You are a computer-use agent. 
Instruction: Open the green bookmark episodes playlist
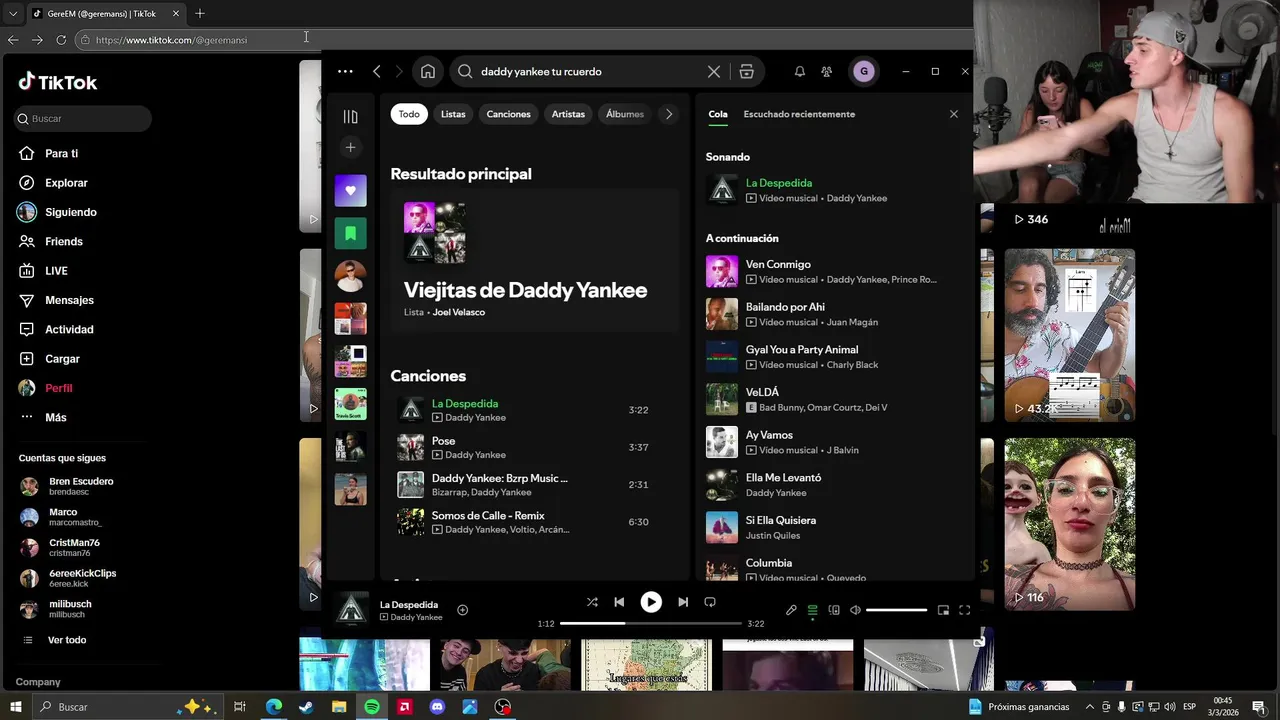tap(351, 234)
